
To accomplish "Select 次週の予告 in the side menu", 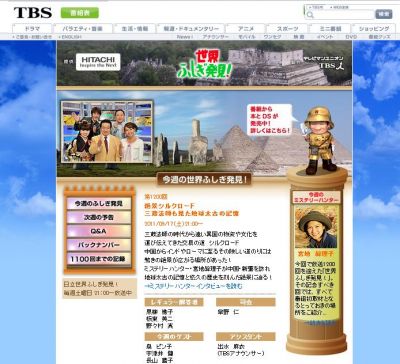I will coord(99,217).
